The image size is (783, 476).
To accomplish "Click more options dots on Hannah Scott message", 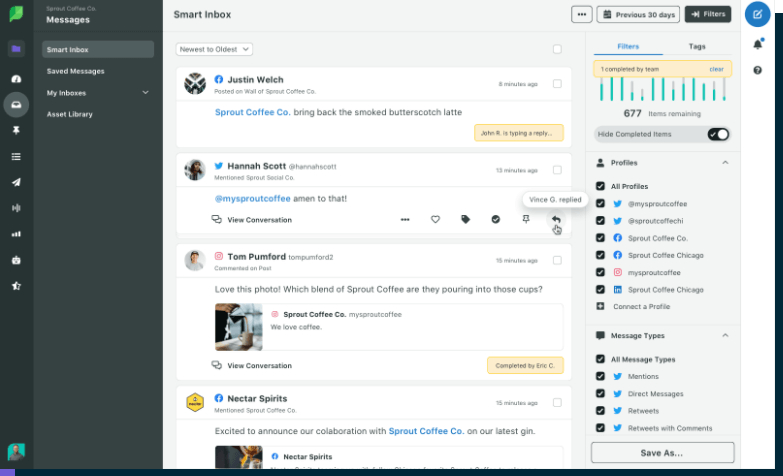I will 405,219.
